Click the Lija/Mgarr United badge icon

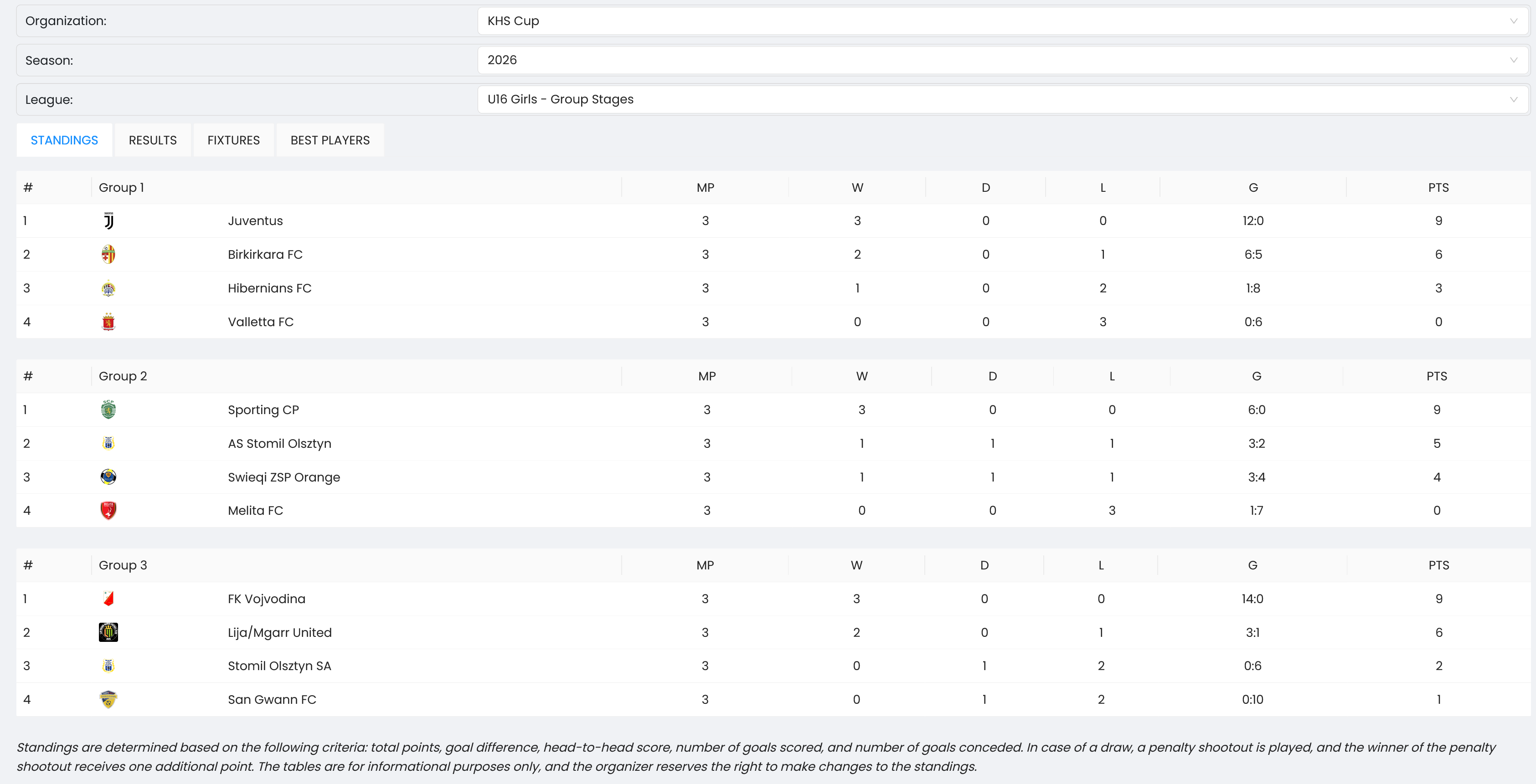click(108, 632)
